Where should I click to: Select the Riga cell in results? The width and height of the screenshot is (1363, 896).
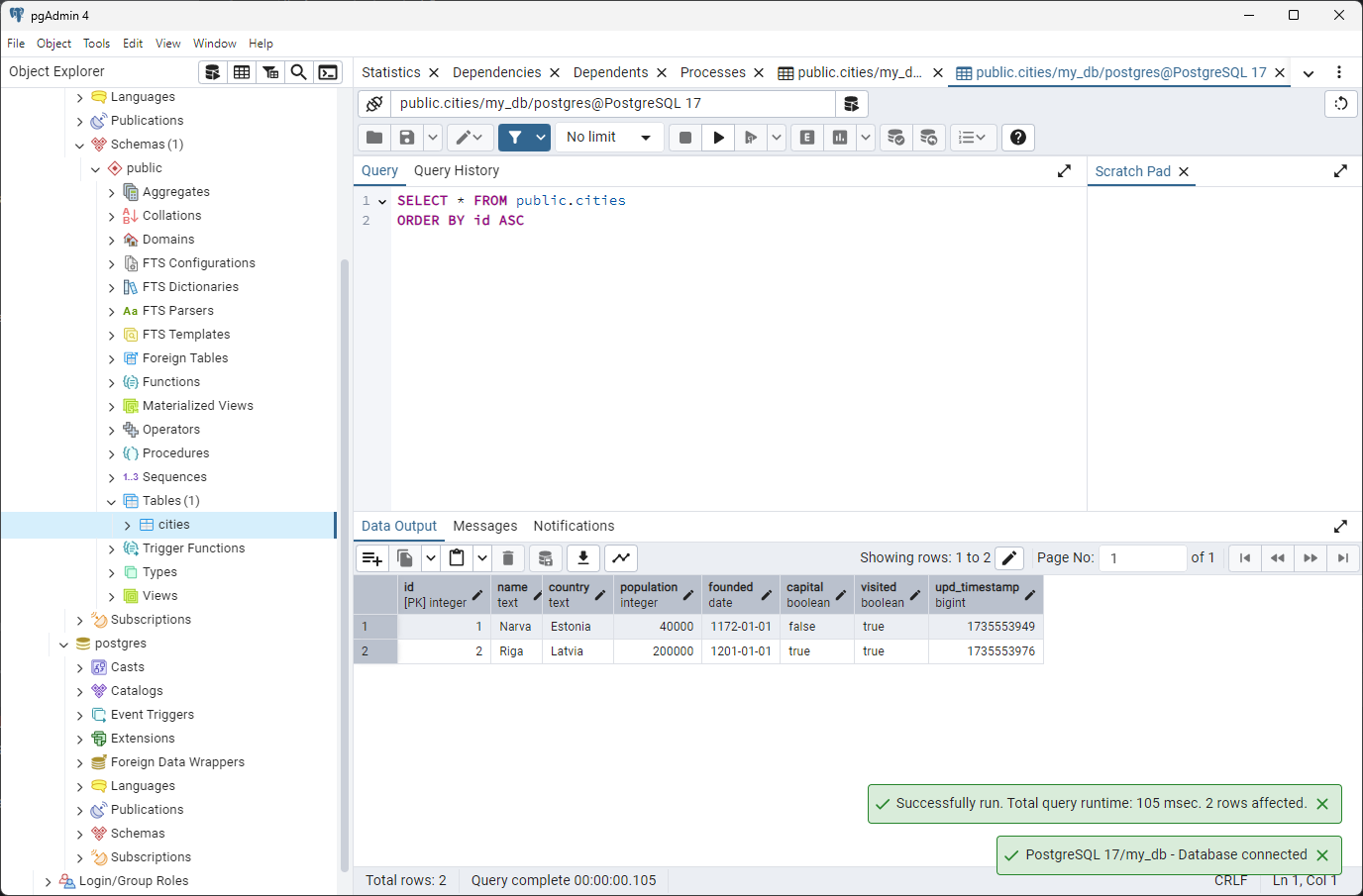[x=516, y=651]
